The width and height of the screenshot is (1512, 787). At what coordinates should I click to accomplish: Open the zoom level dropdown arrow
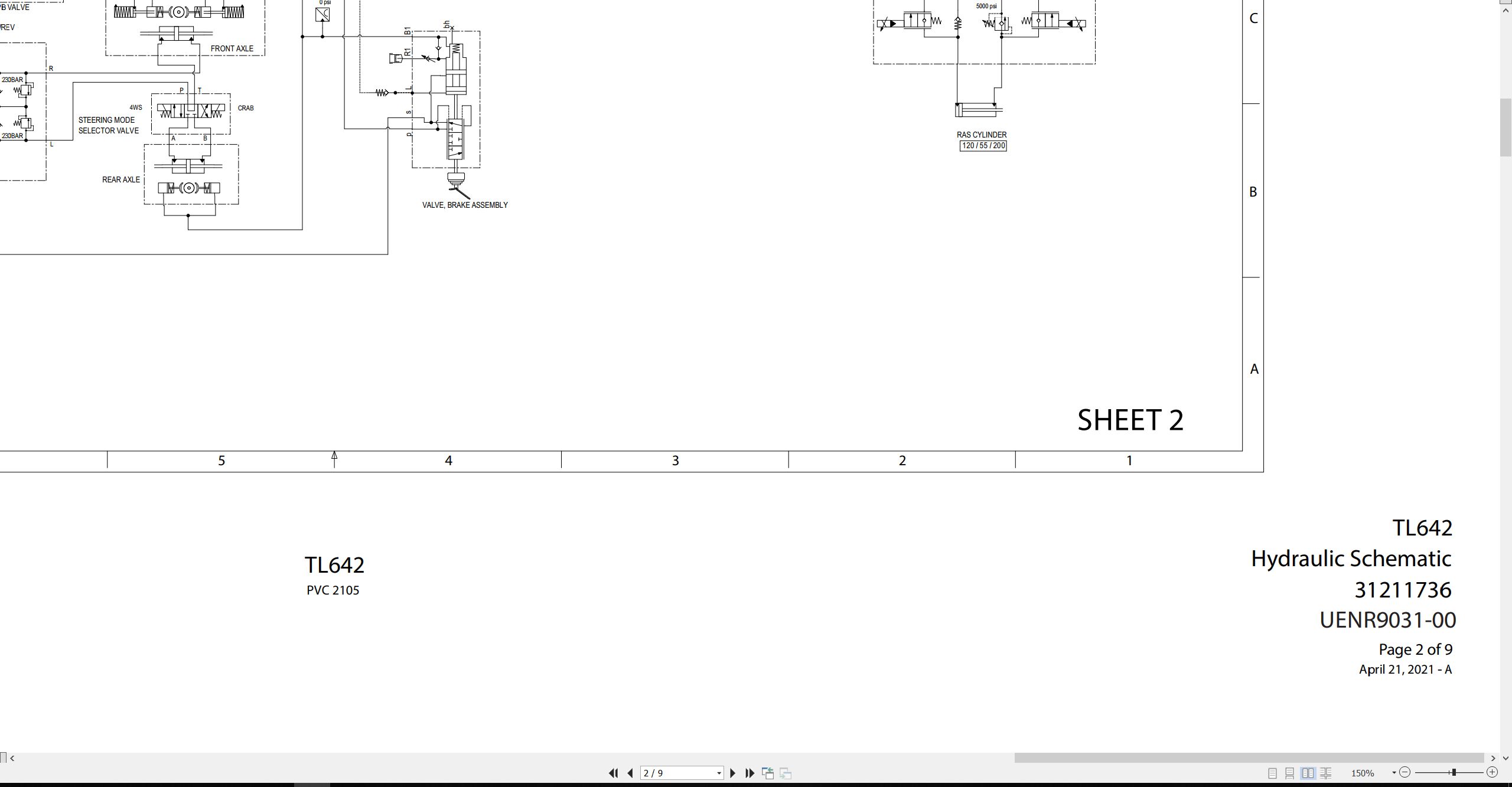[x=1394, y=773]
